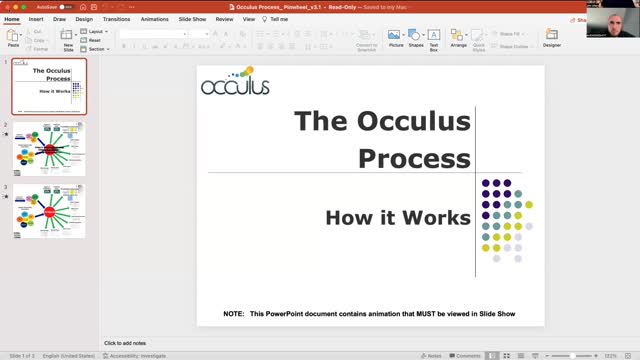Open the font size combo box

point(199,34)
